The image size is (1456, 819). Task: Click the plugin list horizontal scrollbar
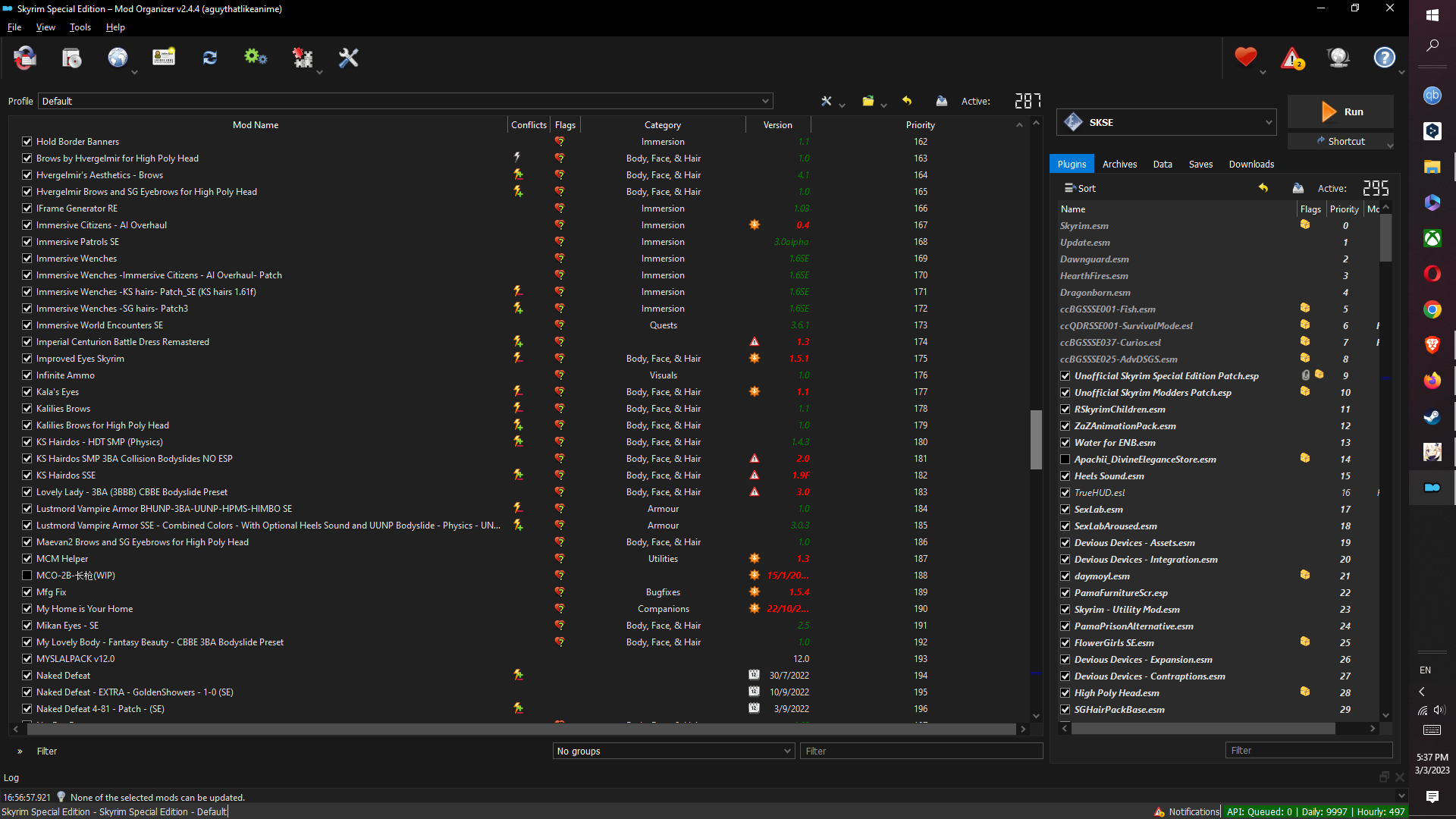click(1203, 728)
